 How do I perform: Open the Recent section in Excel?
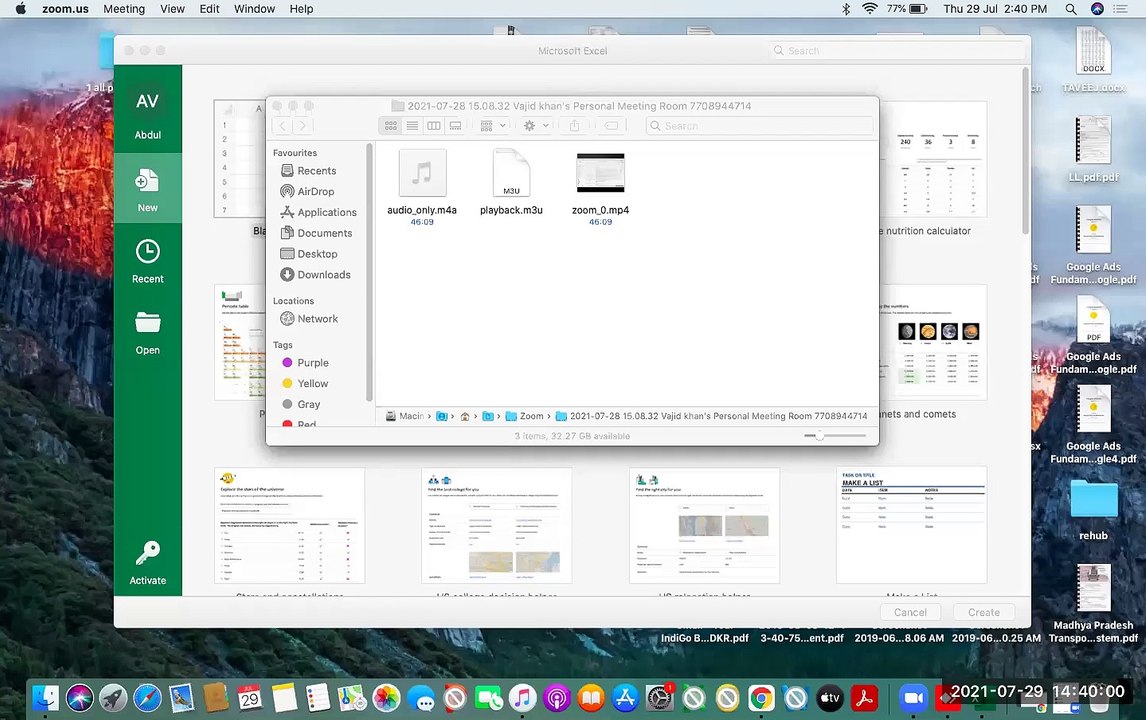coord(148,261)
